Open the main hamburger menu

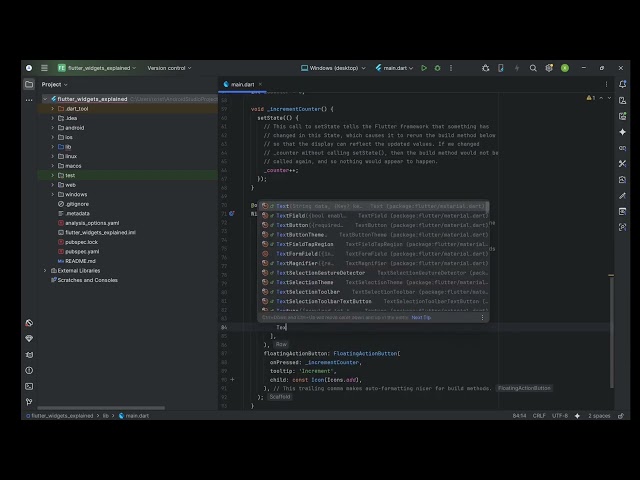44,68
